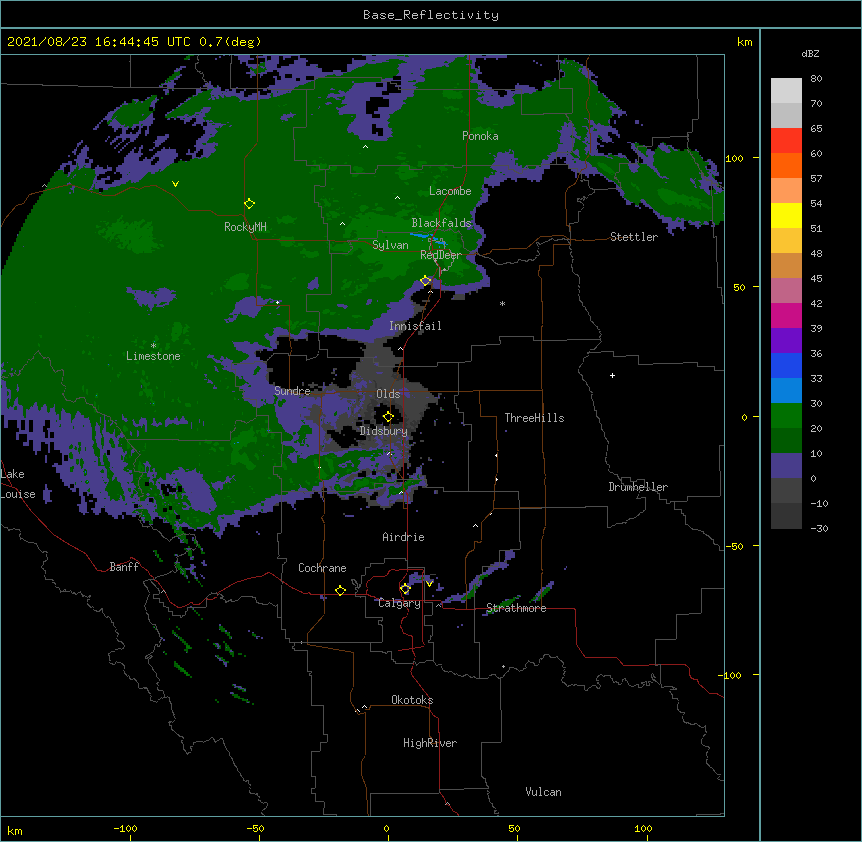Click the white 80 dBZ legend swatch
The image size is (862, 842).
tap(786, 91)
